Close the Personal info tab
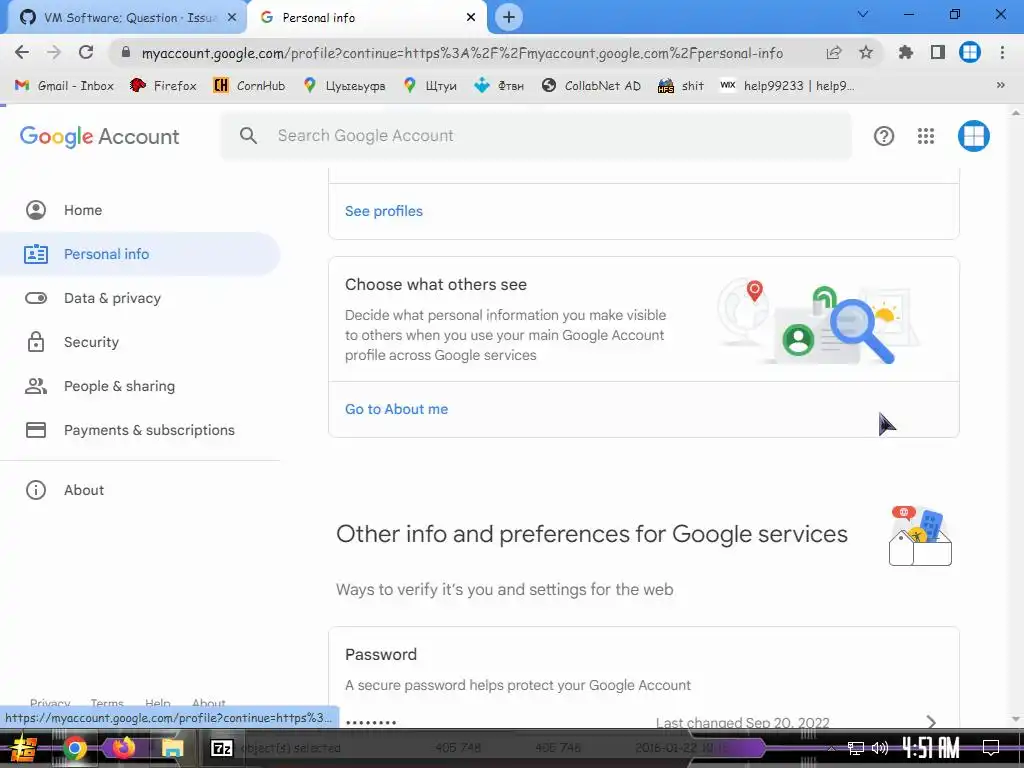Viewport: 1024px width, 768px height. pyautogui.click(x=471, y=18)
